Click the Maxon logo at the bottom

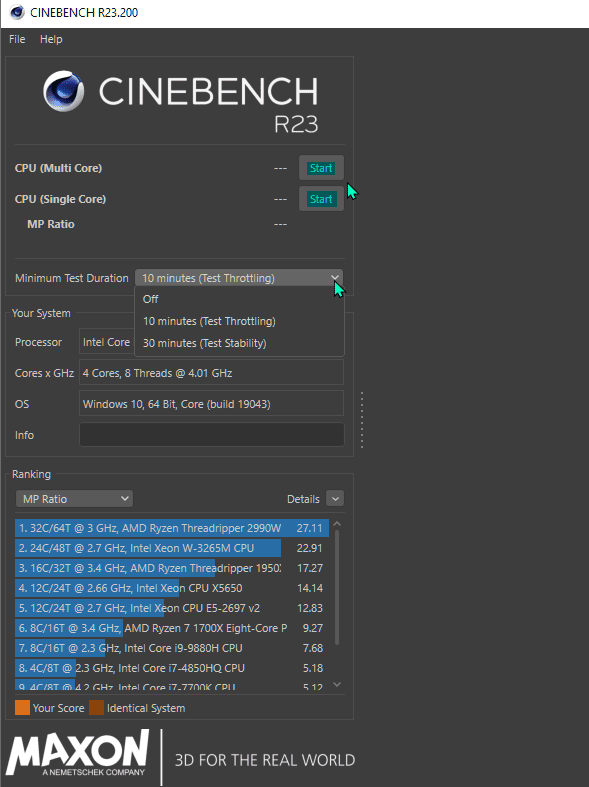click(x=78, y=753)
